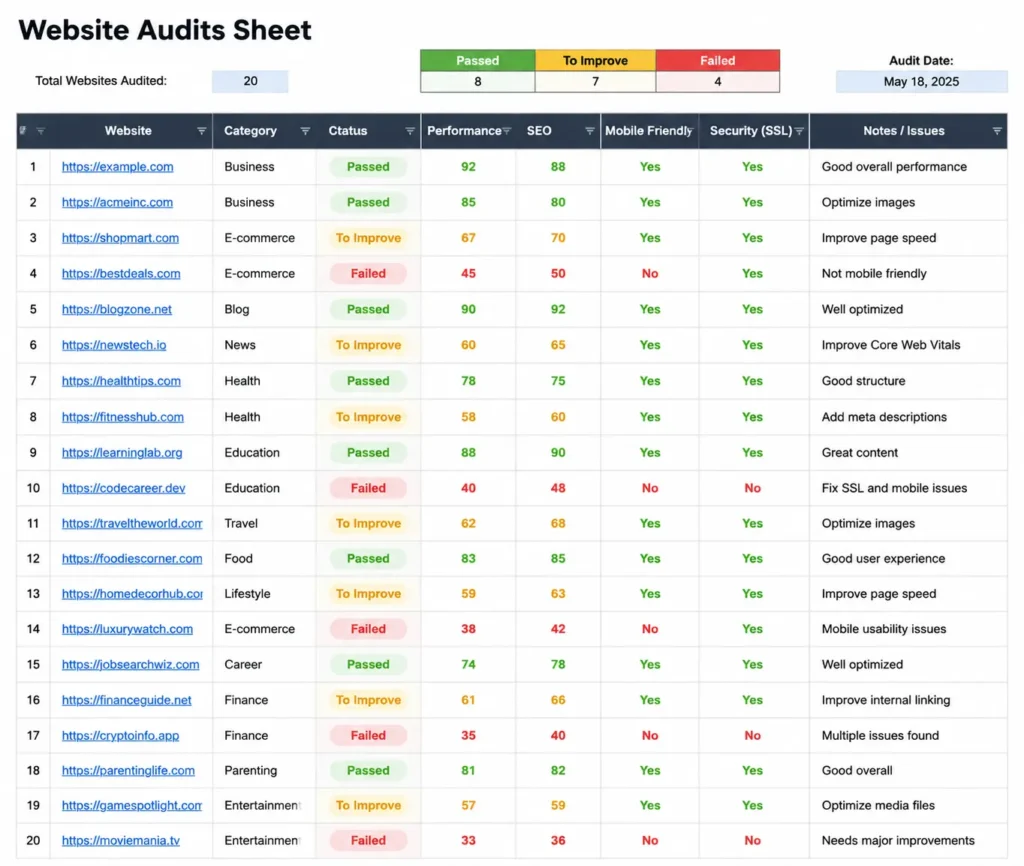Screen dimensions: 1024x866
Task: Open the Ctatus column filter dropdown
Action: 410,131
